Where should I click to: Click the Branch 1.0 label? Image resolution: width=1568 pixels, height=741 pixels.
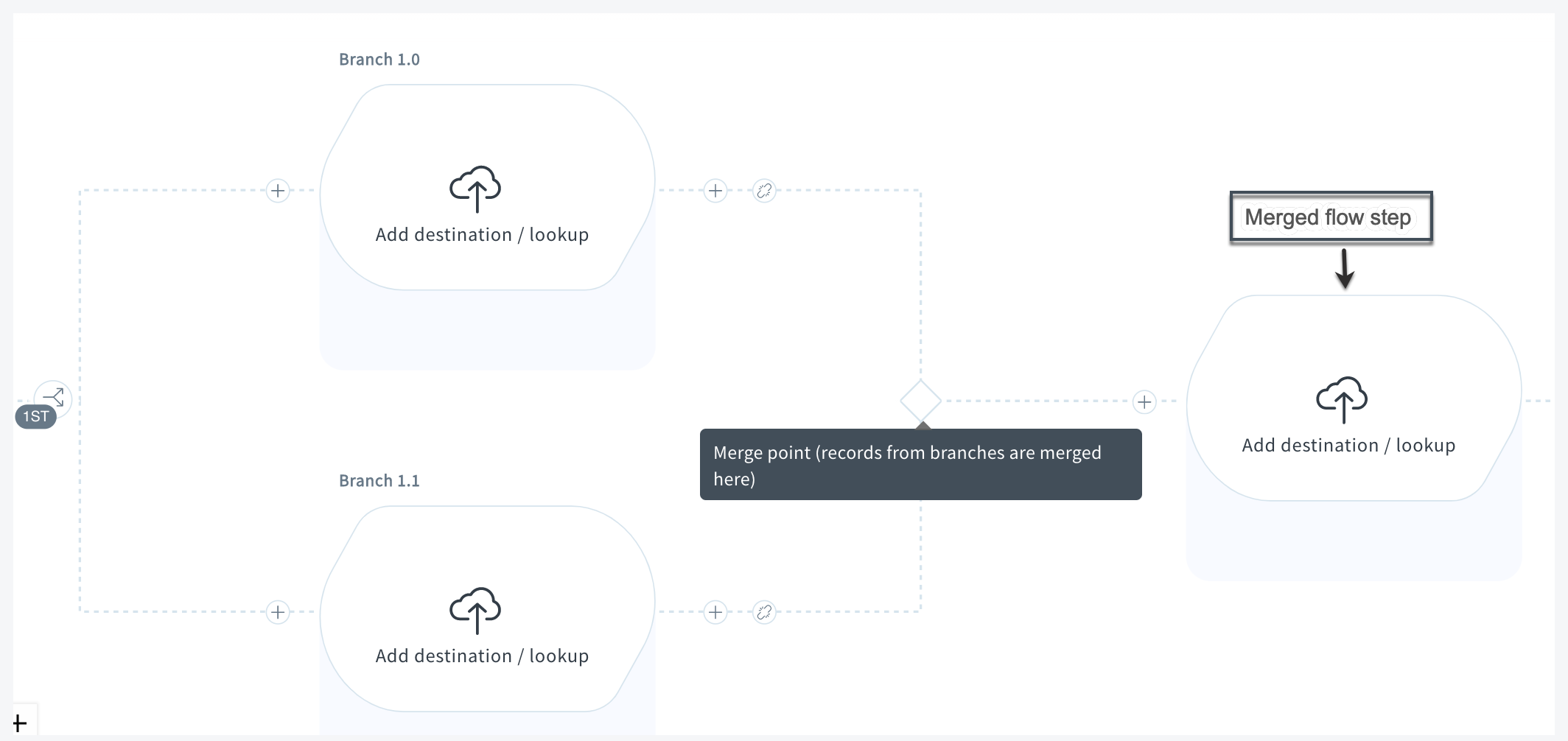click(x=379, y=60)
